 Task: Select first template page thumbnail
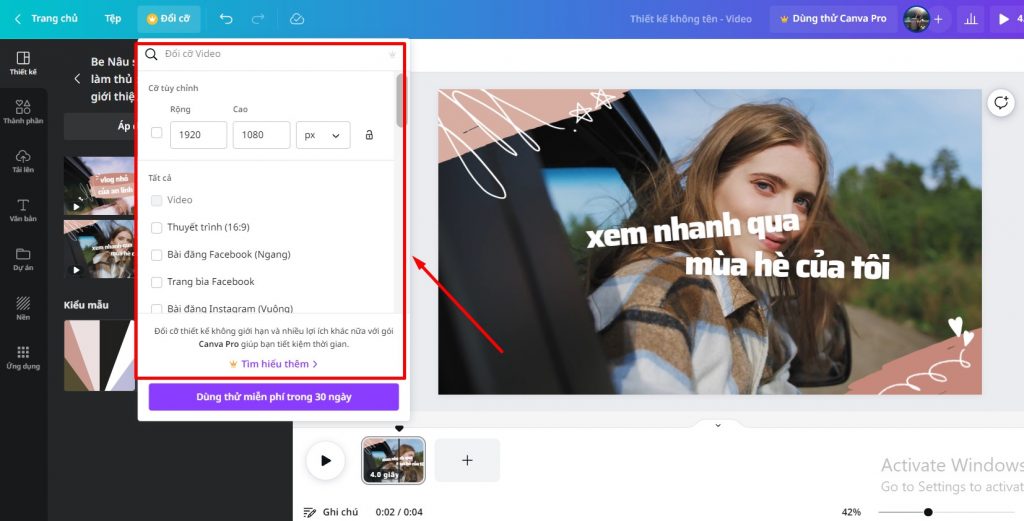(99, 185)
